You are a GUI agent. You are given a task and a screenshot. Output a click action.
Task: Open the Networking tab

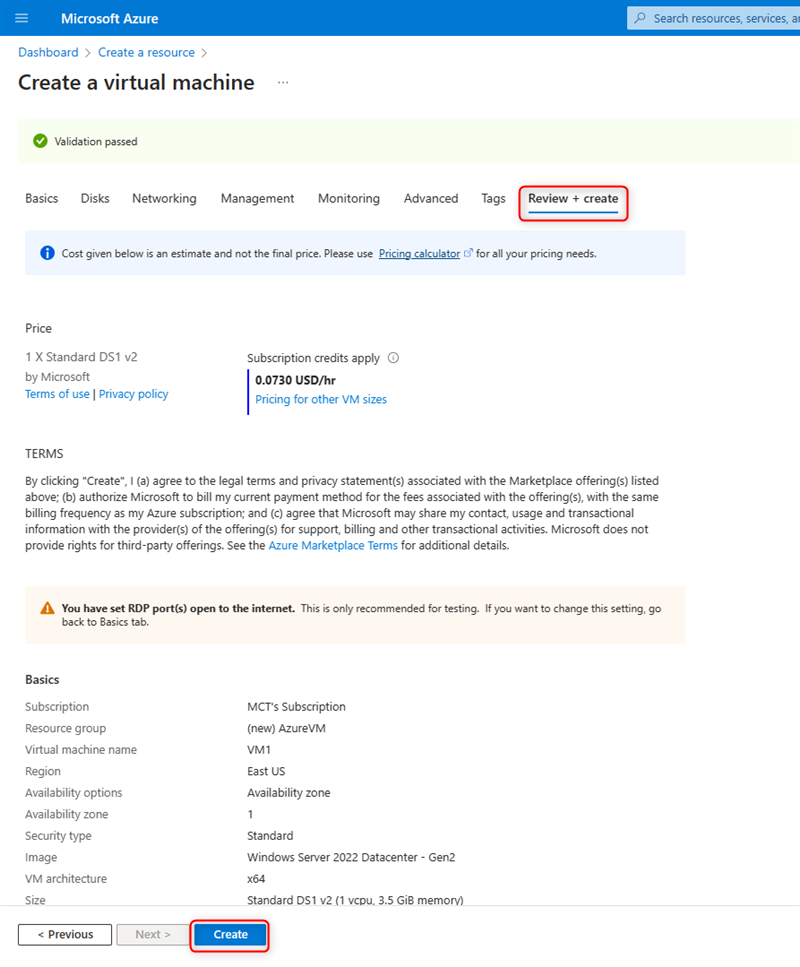pos(164,199)
